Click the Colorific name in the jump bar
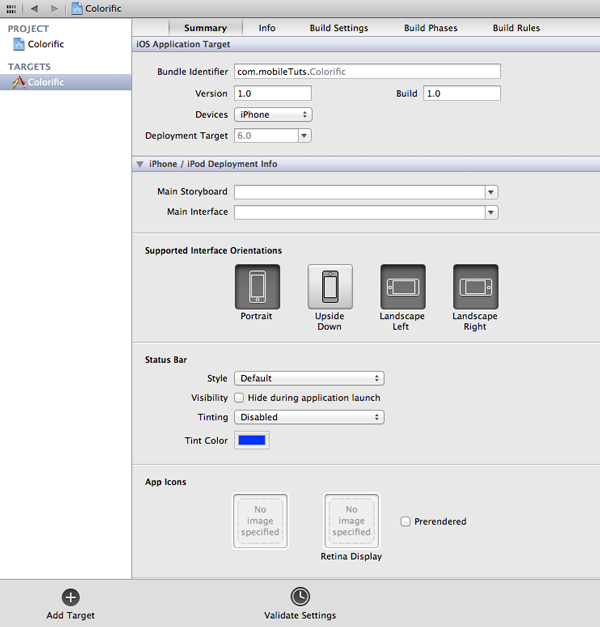Screen dimensions: 600x627 103,8
